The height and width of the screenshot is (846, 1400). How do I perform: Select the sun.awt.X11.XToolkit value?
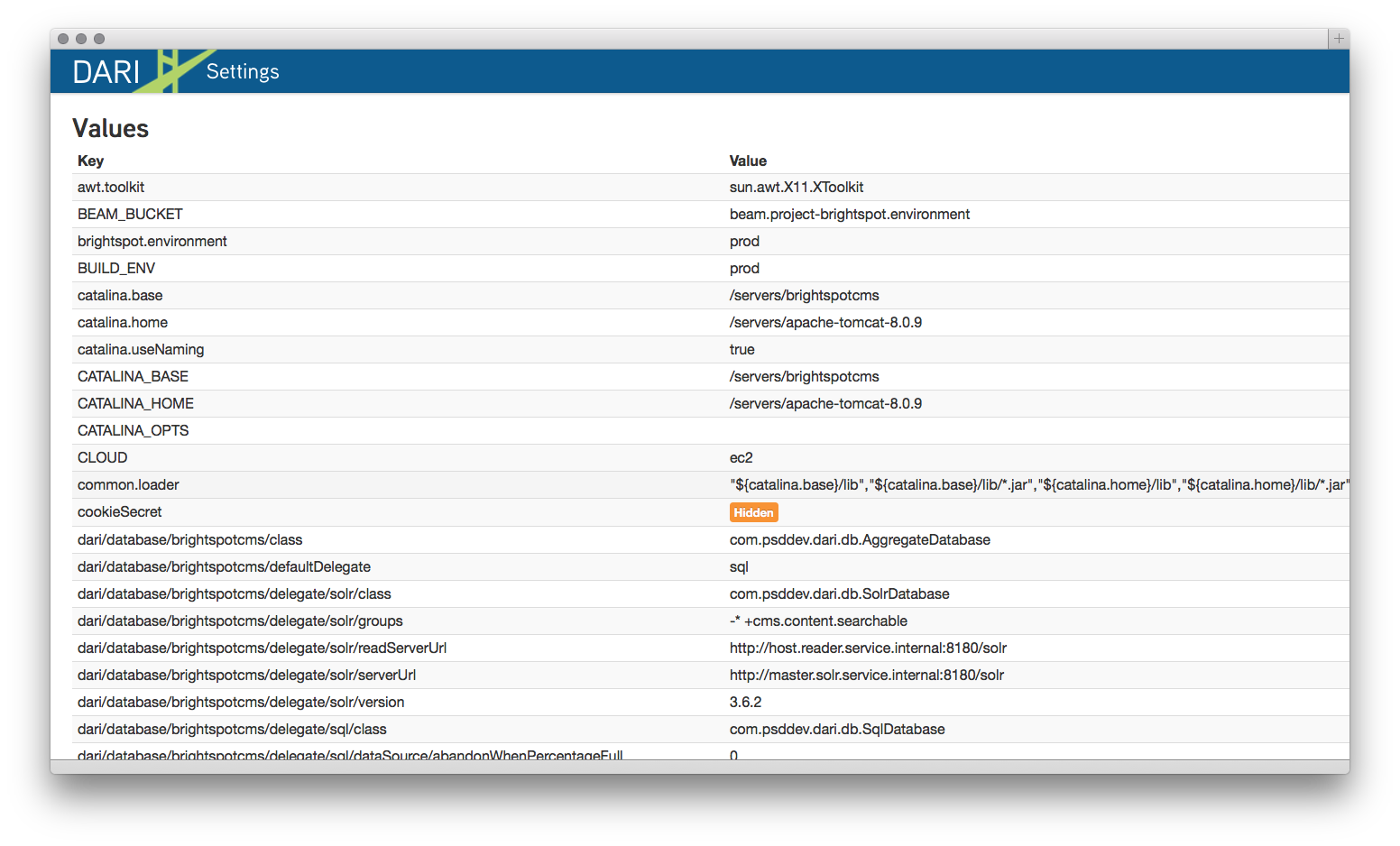(x=797, y=187)
